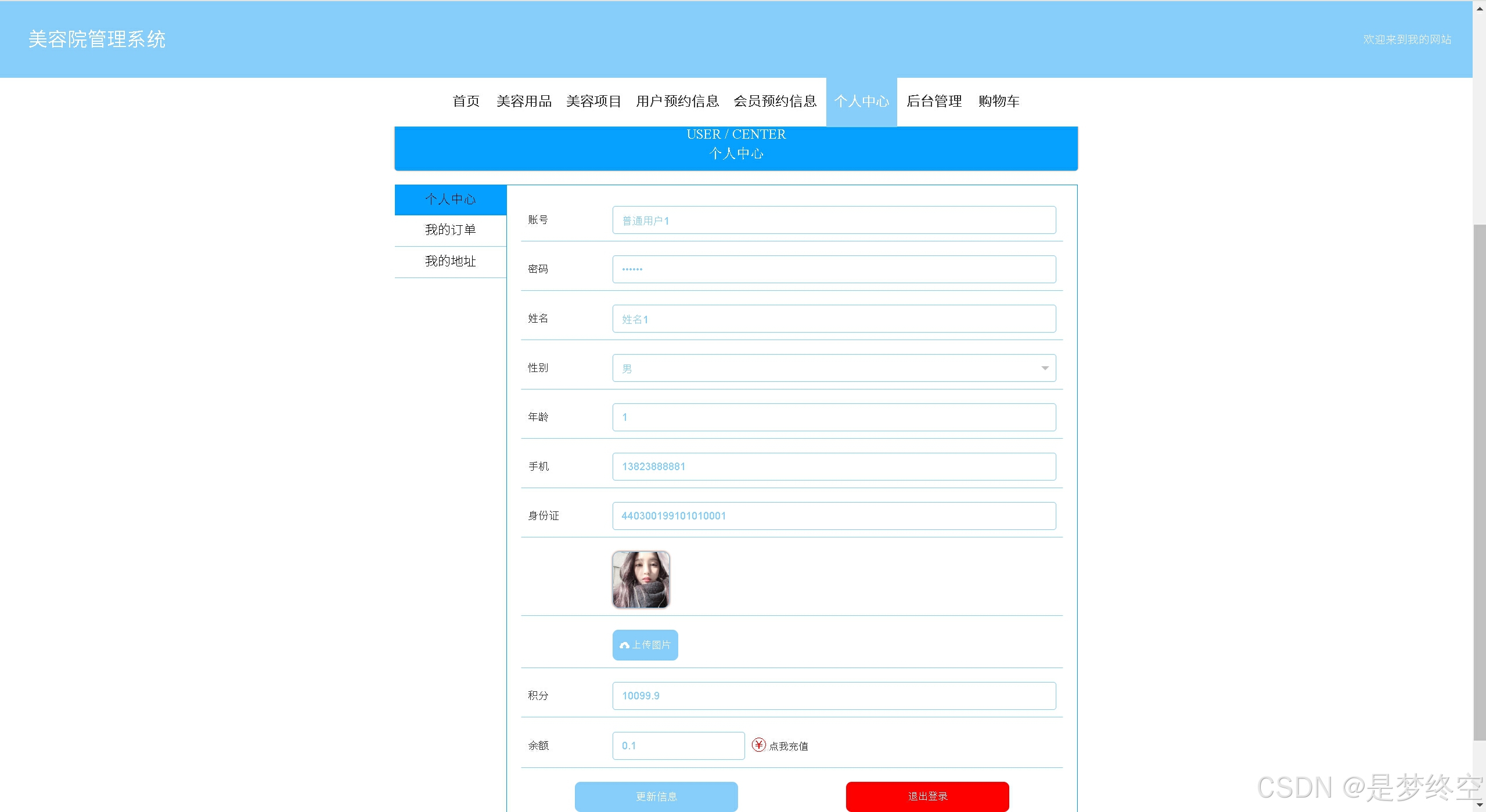Click the red 退出登录 button

coord(927,796)
